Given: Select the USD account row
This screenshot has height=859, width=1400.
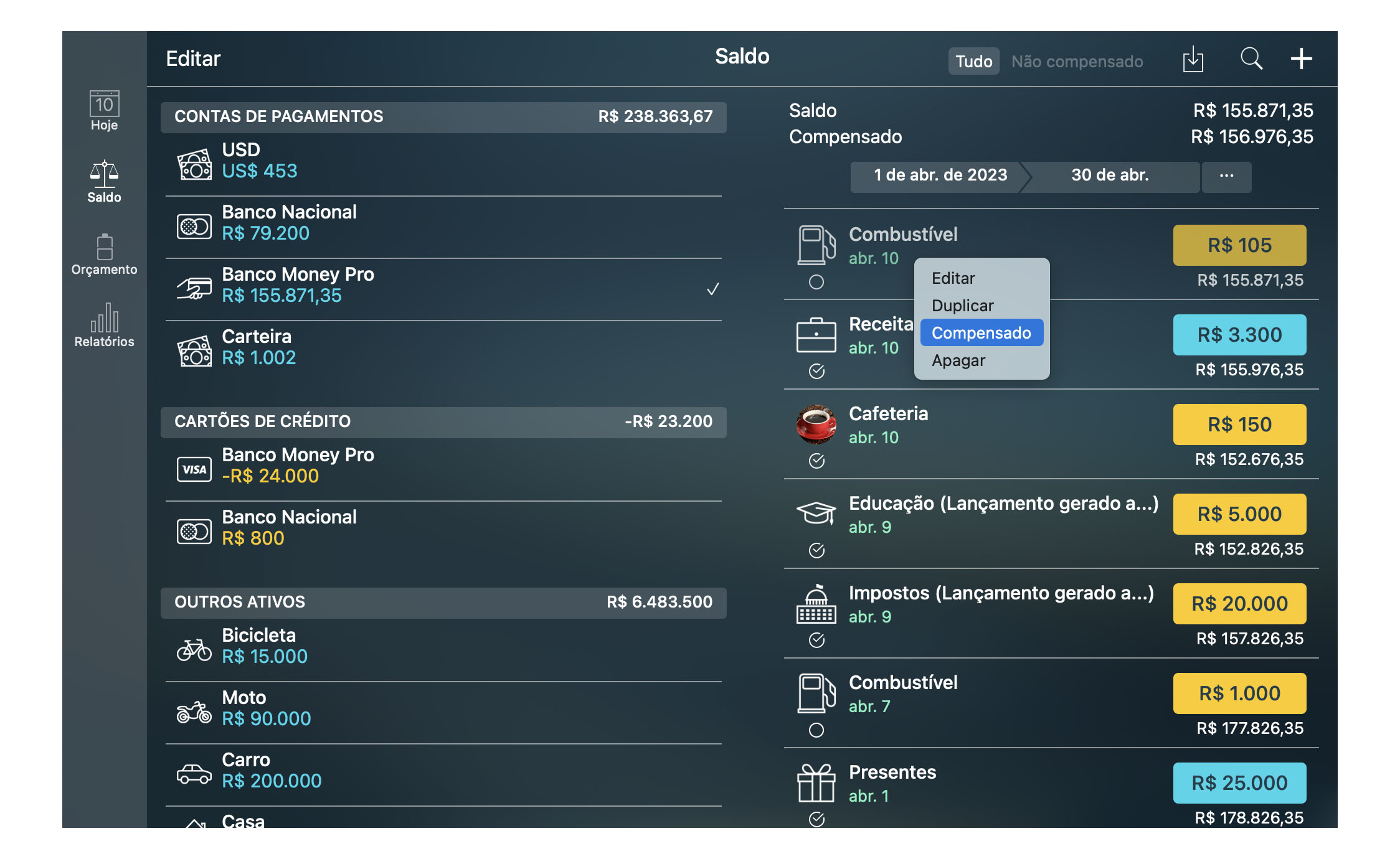Looking at the screenshot, I should click(443, 164).
